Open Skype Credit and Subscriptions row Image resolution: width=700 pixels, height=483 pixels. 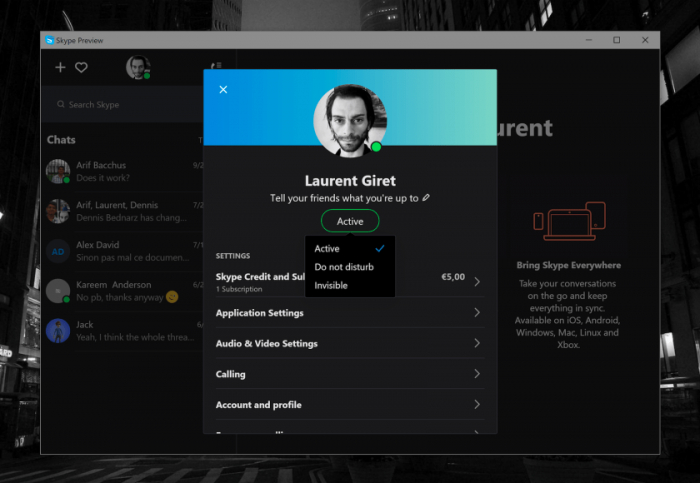[x=350, y=282]
